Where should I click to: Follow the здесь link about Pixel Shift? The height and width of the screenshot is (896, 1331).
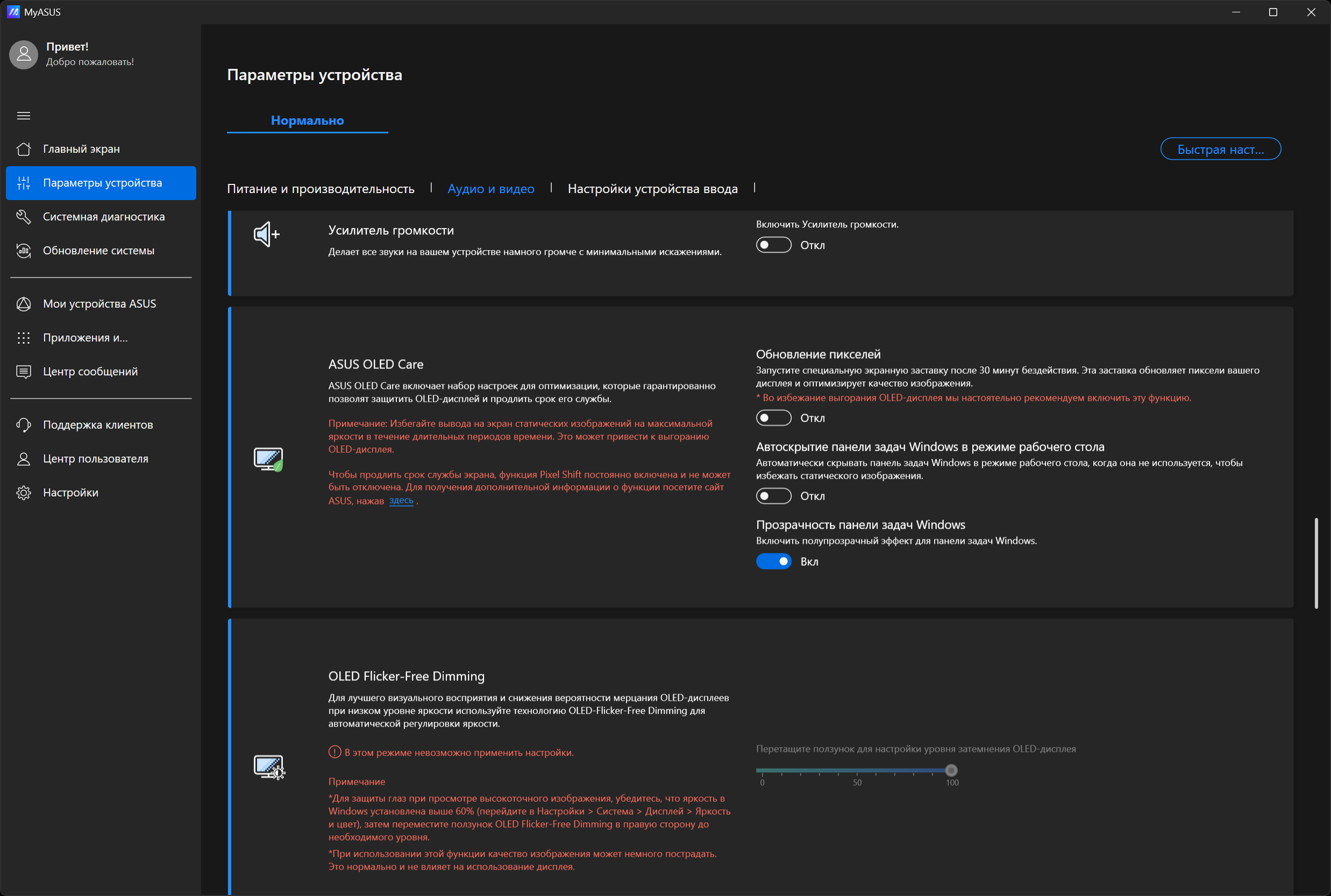point(401,501)
